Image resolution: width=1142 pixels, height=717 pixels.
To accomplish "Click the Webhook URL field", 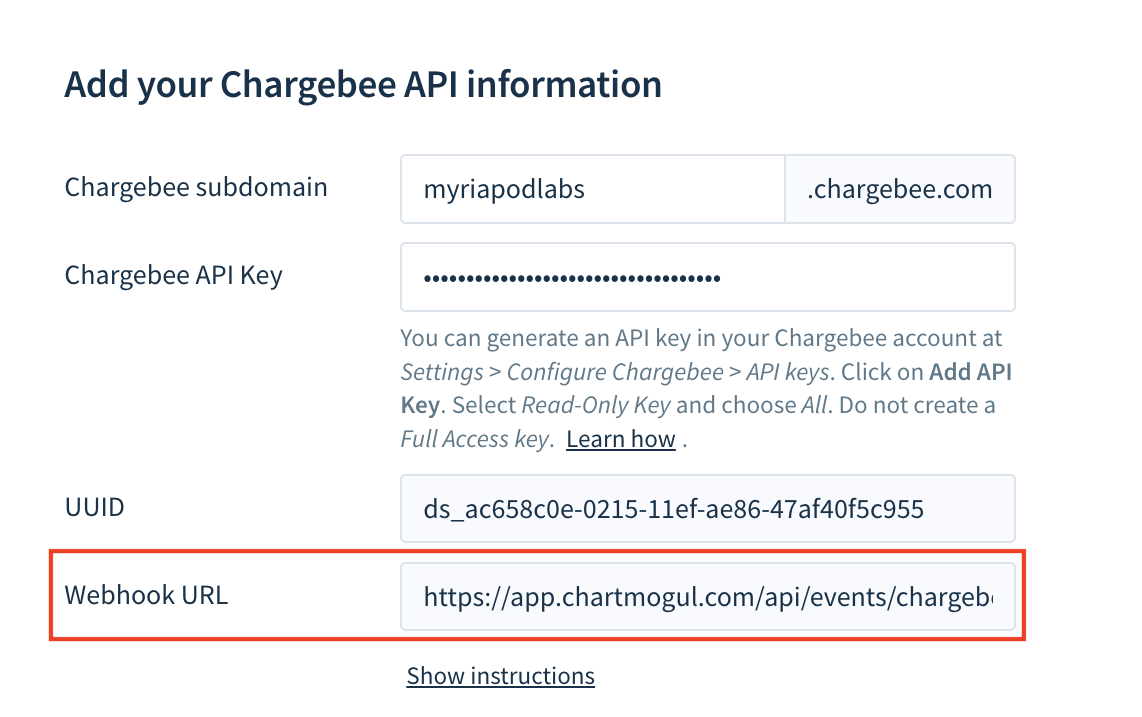I will point(707,596).
